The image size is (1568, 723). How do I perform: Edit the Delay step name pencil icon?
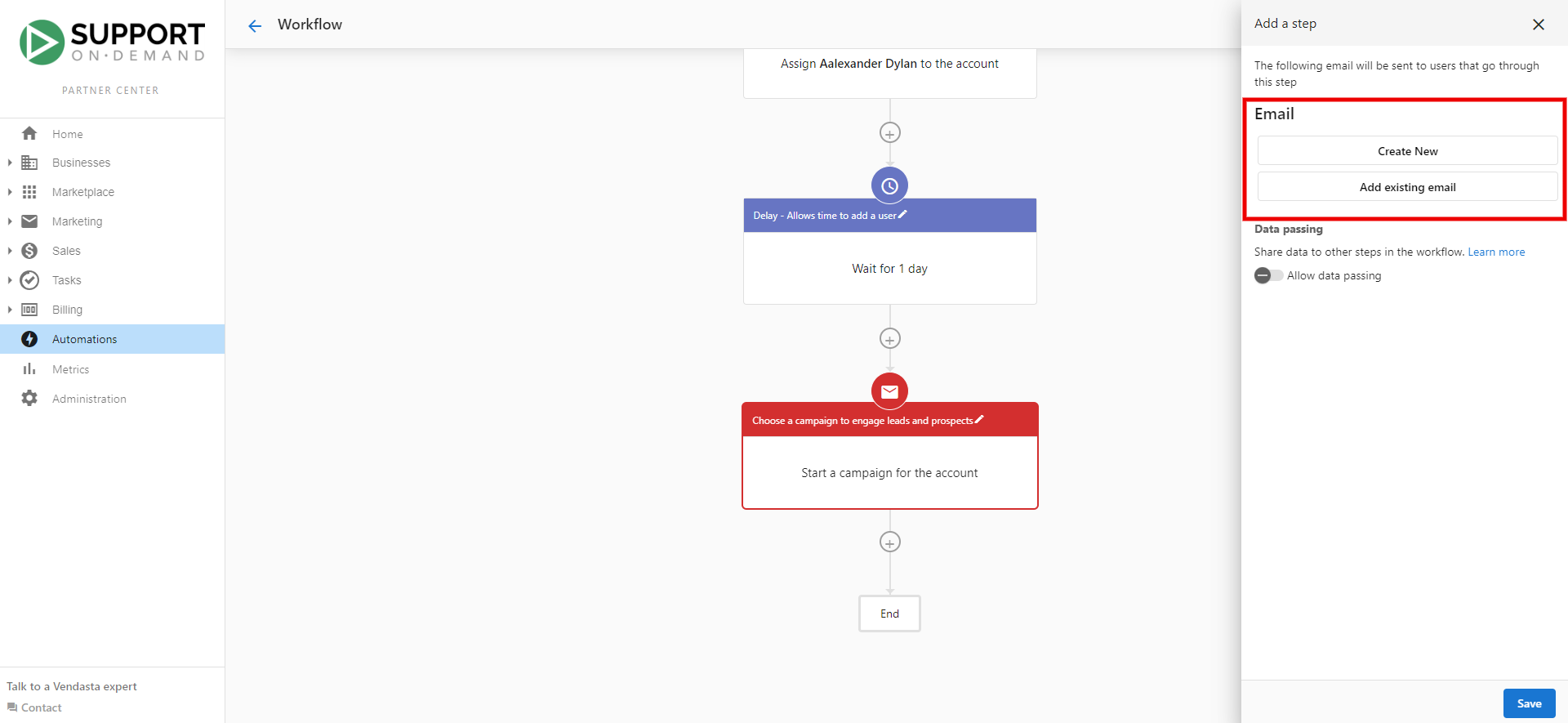coord(902,215)
